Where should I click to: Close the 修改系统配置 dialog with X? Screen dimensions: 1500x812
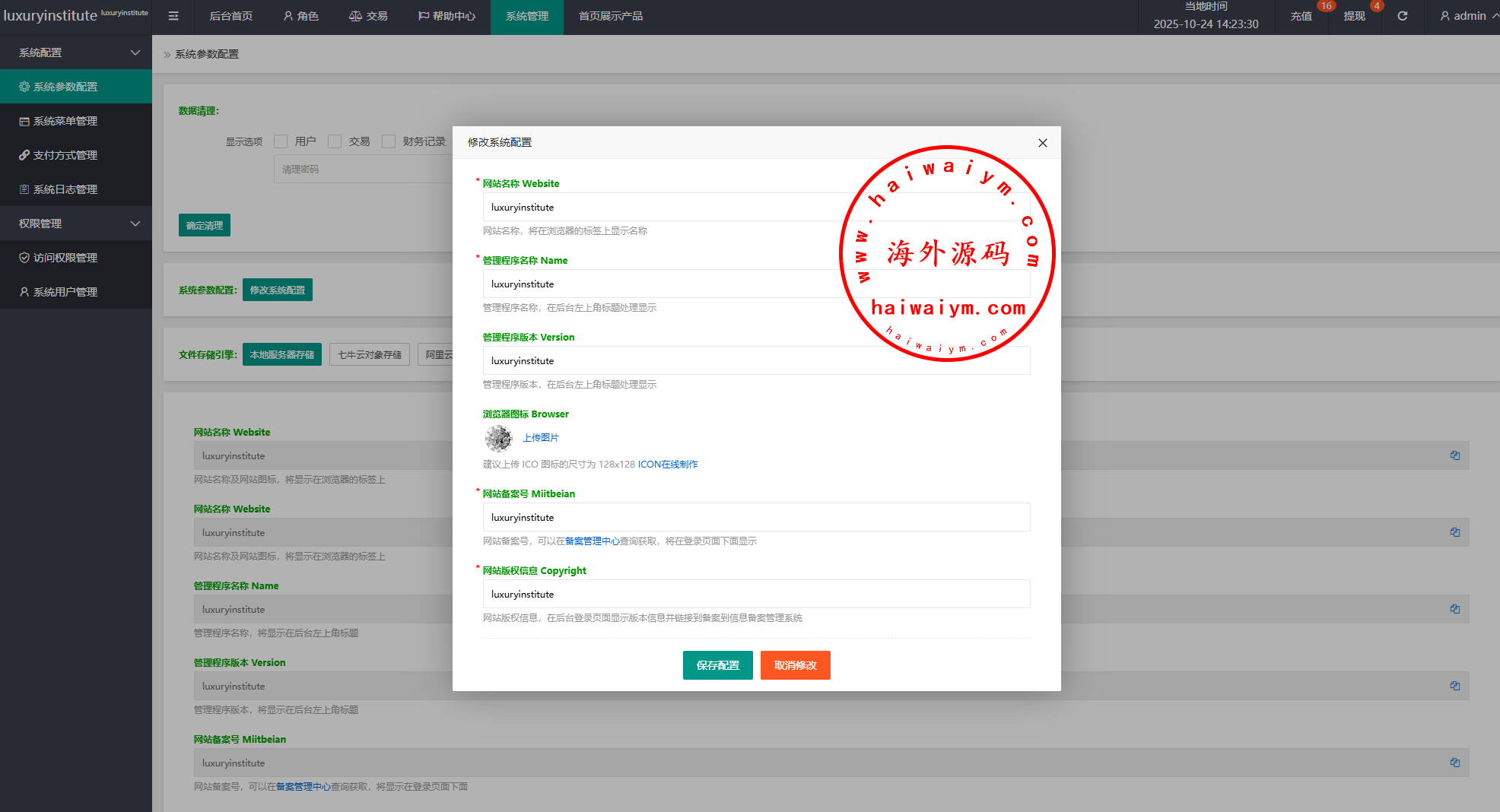1042,143
